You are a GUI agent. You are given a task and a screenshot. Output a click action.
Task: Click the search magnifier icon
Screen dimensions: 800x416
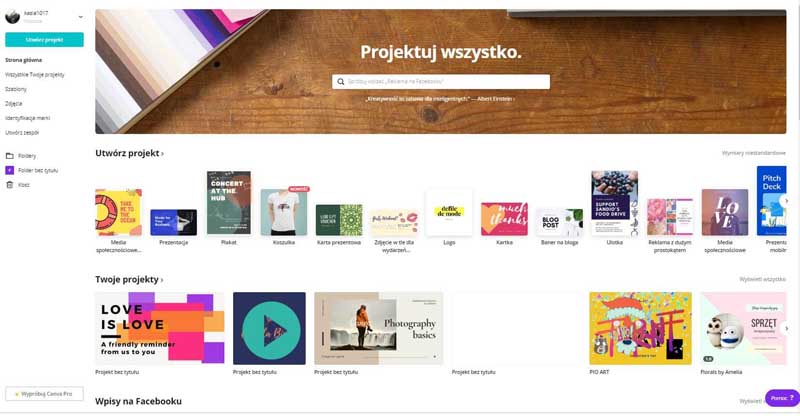tap(340, 82)
